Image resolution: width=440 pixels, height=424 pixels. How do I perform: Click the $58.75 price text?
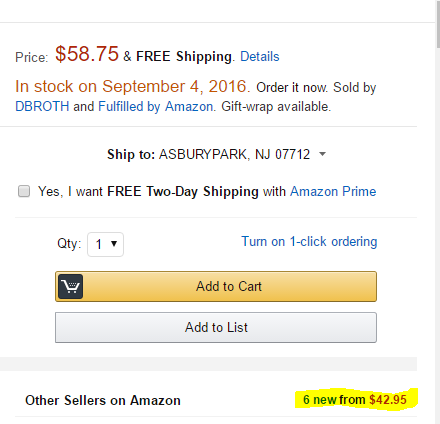tap(87, 54)
